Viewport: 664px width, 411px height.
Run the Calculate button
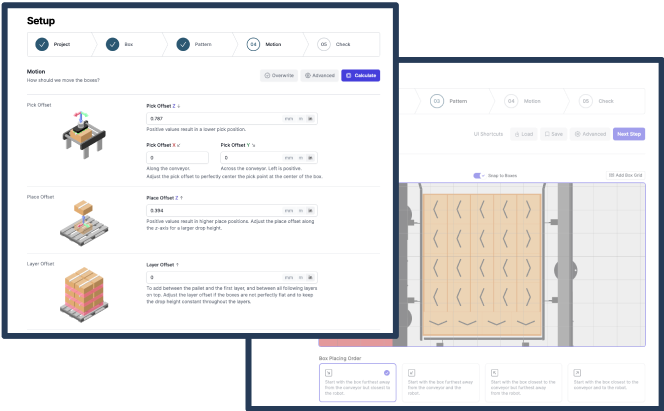(x=361, y=75)
